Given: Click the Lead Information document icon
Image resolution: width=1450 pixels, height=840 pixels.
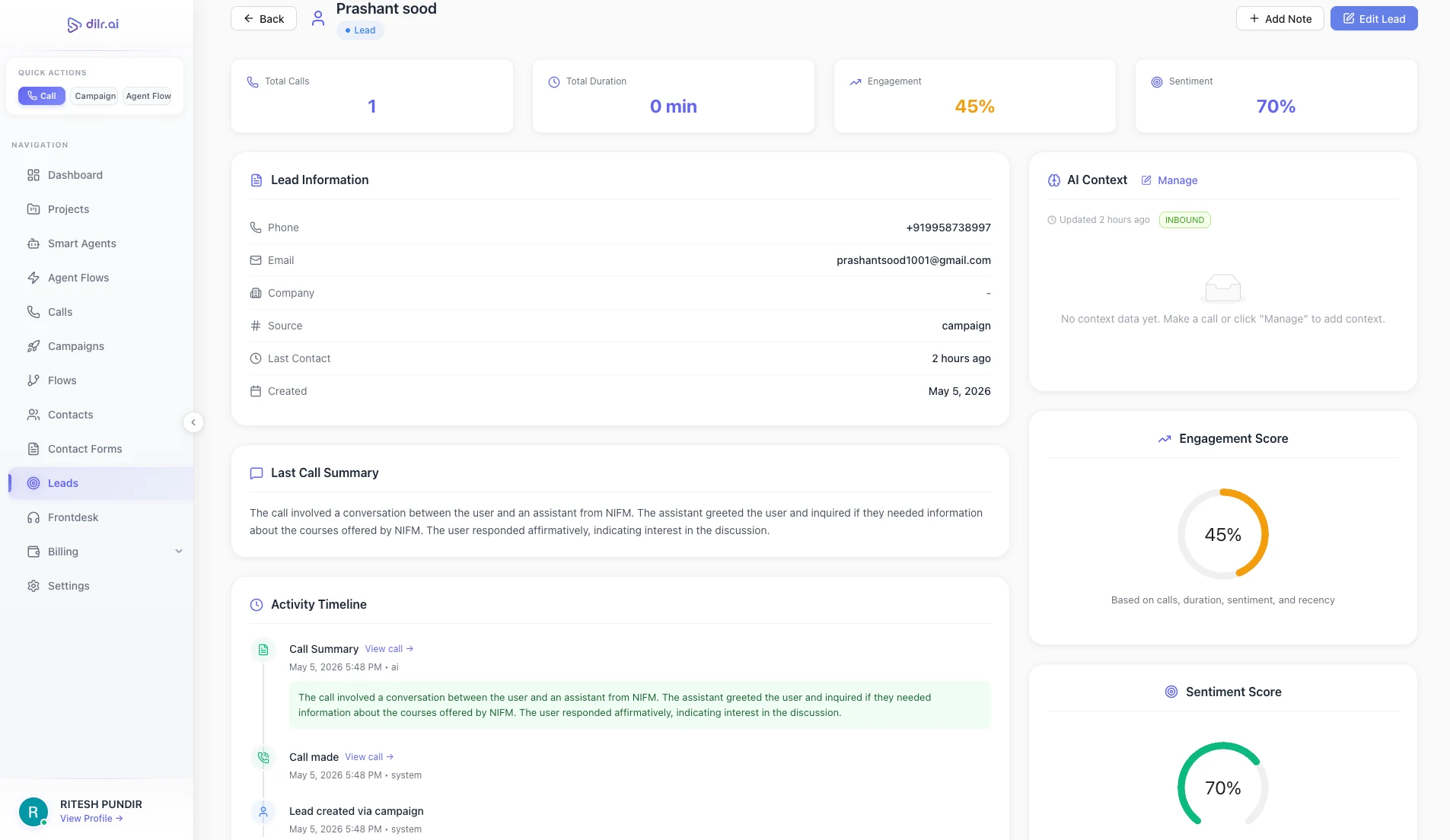Looking at the screenshot, I should [257, 180].
